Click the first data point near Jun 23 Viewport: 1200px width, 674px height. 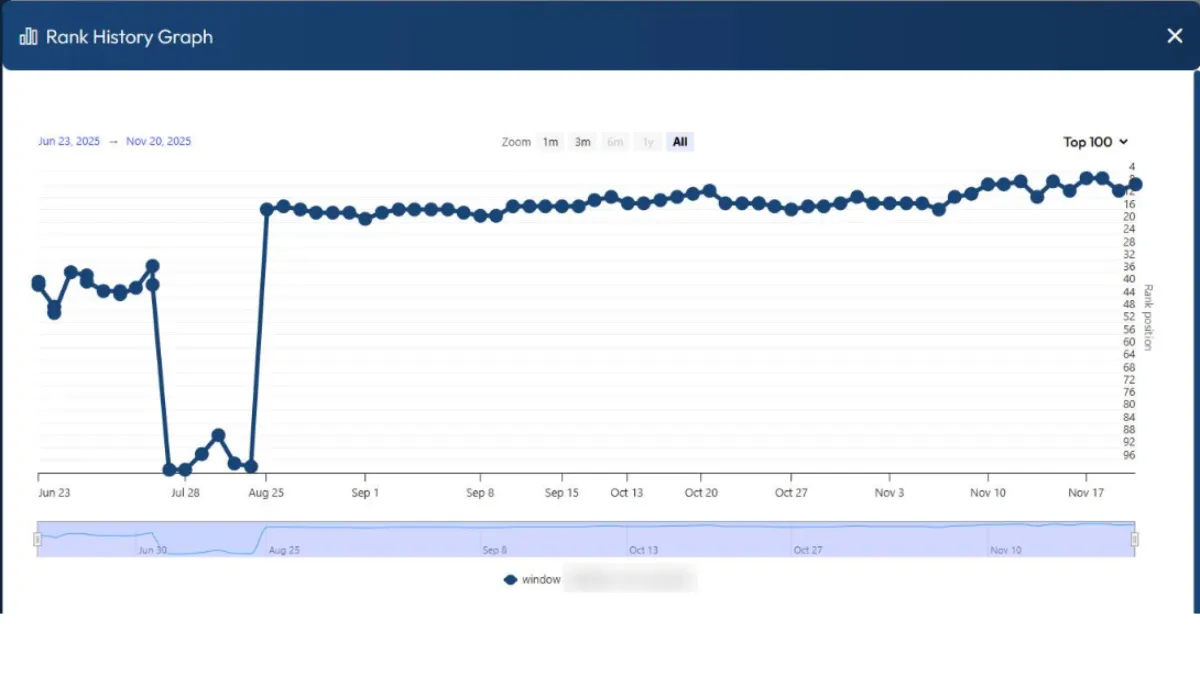(37, 283)
